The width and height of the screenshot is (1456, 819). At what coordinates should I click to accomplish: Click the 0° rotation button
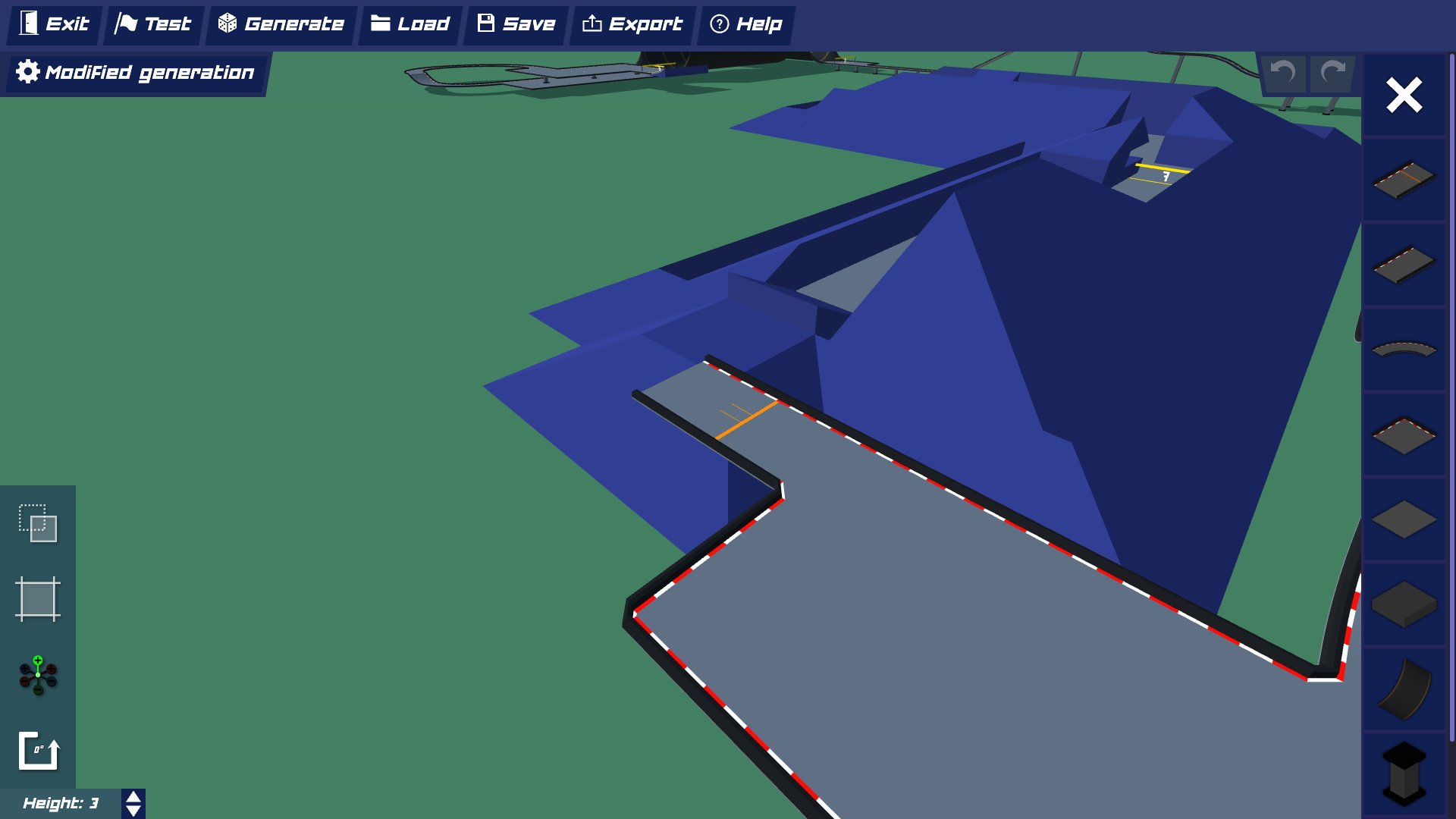point(38,751)
